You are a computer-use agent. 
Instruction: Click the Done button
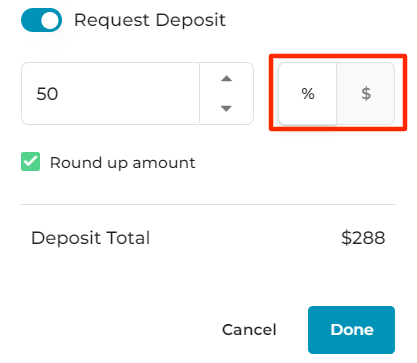tap(351, 330)
